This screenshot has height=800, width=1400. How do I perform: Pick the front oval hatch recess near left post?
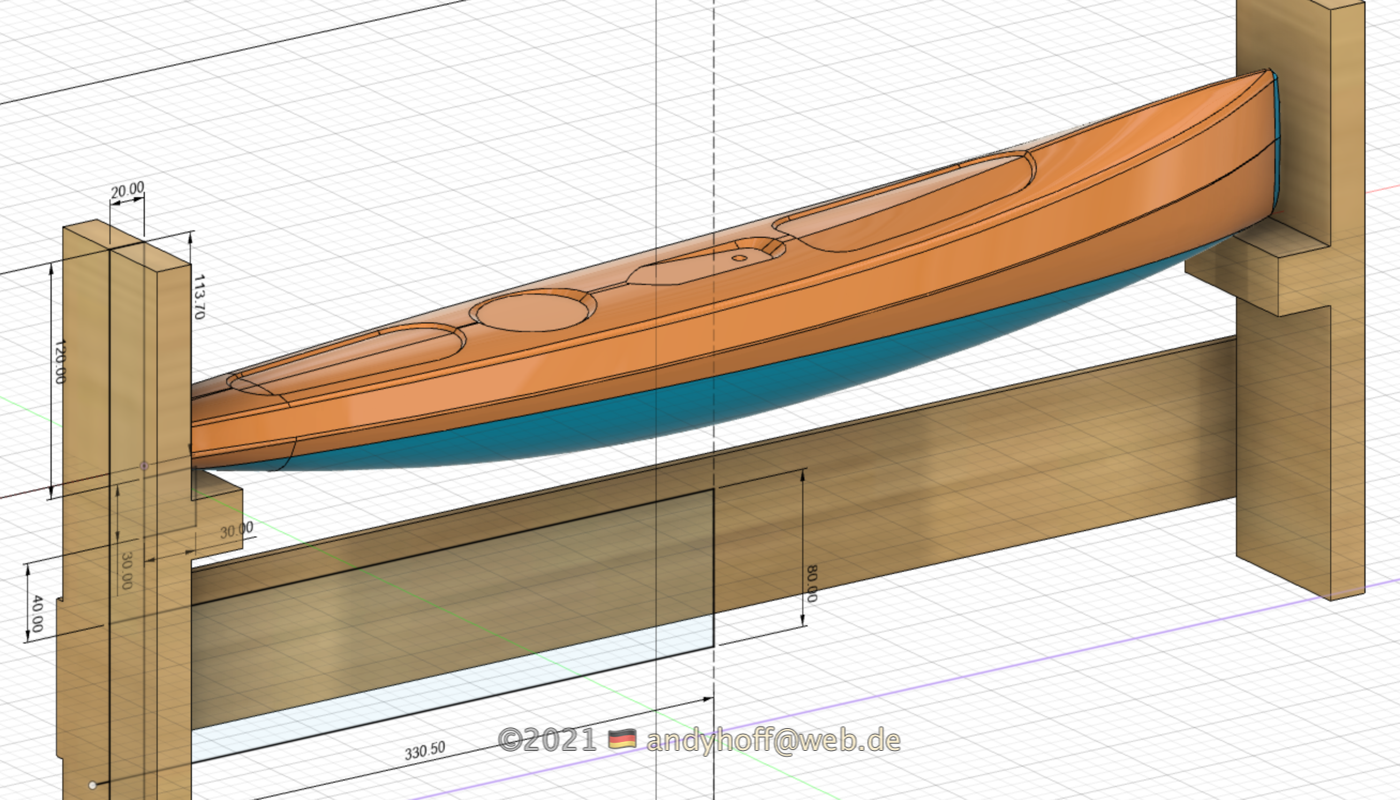[345, 355]
